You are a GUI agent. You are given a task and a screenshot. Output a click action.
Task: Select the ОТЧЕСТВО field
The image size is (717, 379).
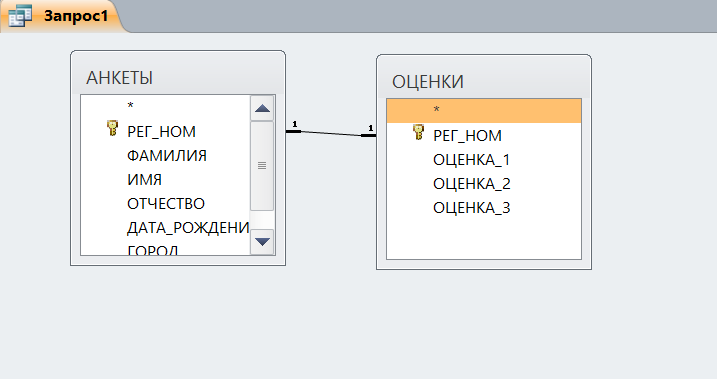[x=166, y=203]
